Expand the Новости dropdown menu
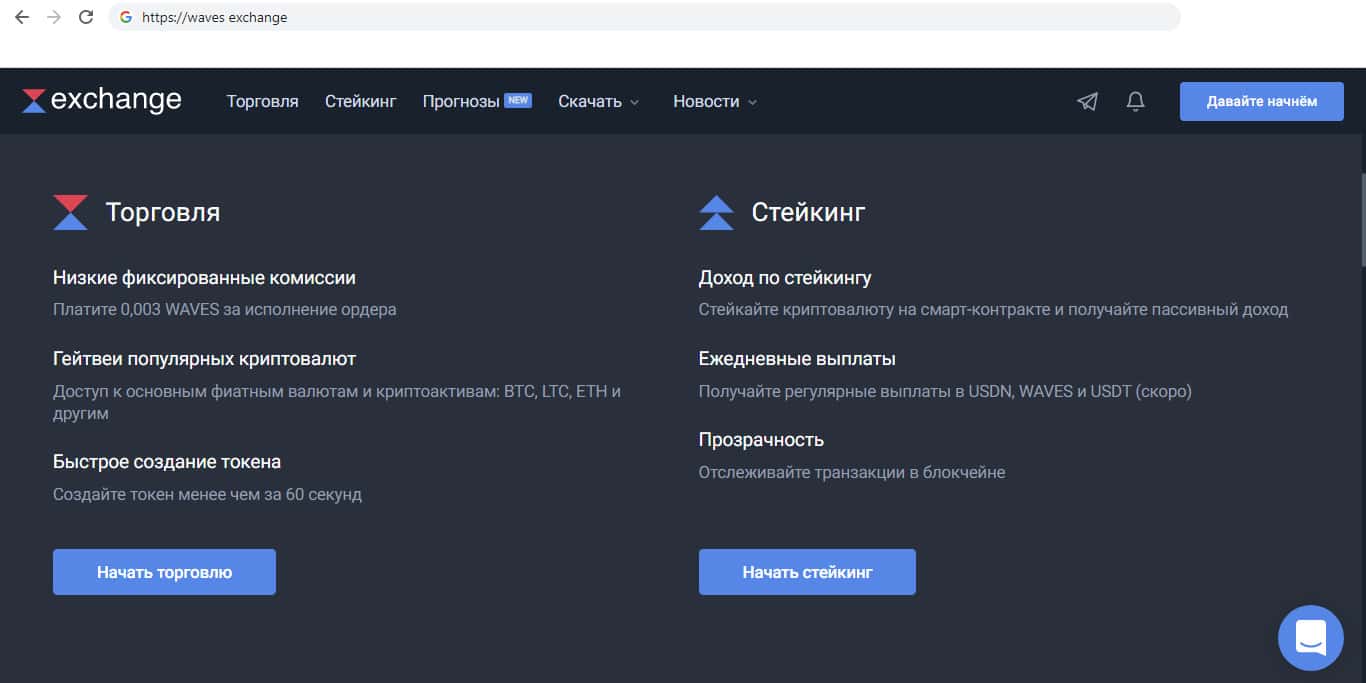The width and height of the screenshot is (1366, 683). point(715,101)
